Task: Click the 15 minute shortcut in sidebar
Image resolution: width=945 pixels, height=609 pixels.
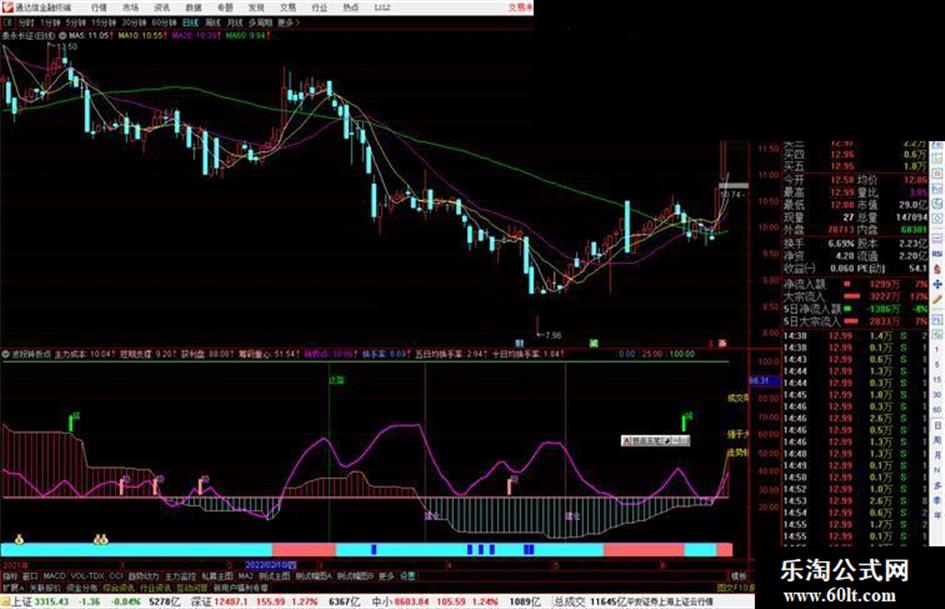Action: (937, 380)
